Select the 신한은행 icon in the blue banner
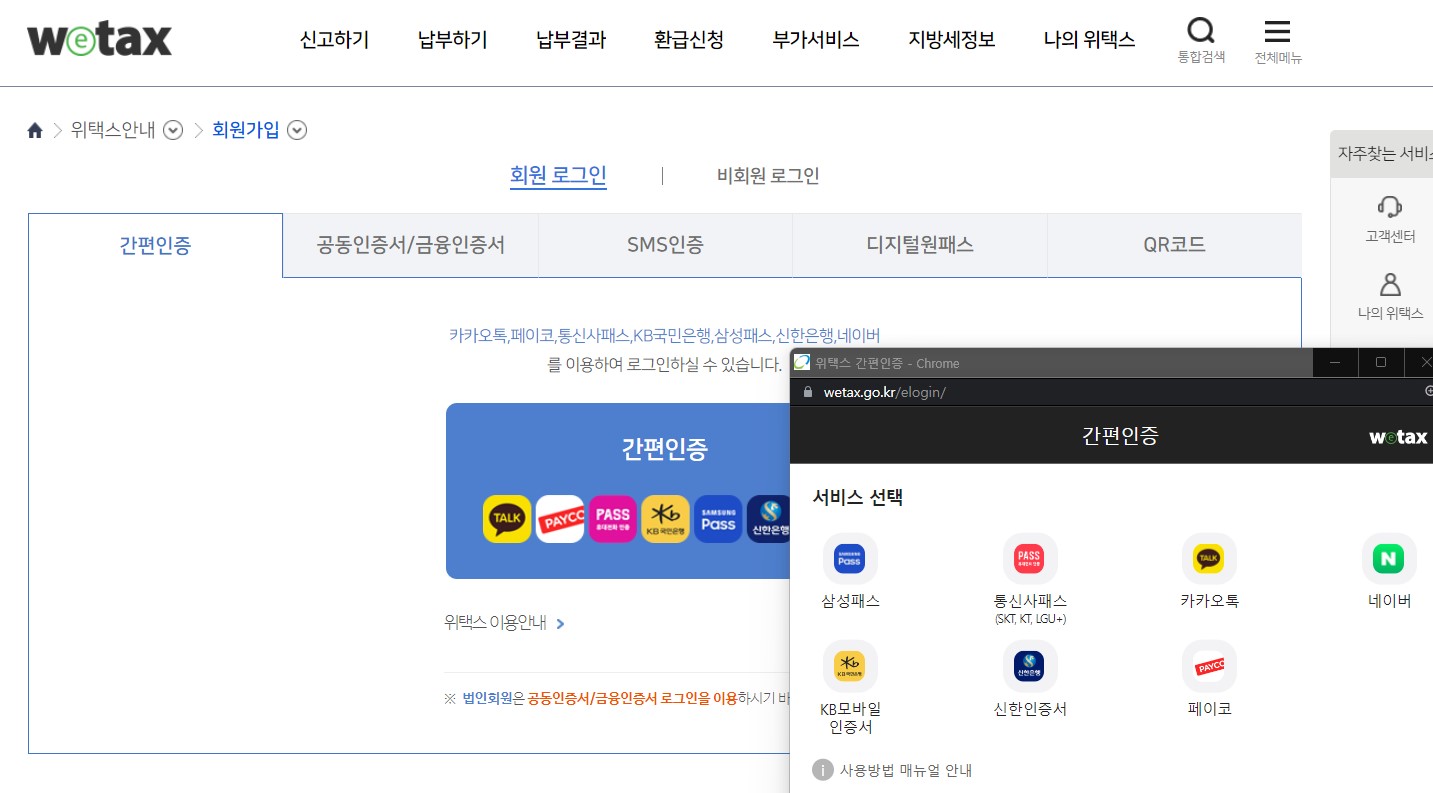The height and width of the screenshot is (793, 1433). tap(769, 519)
